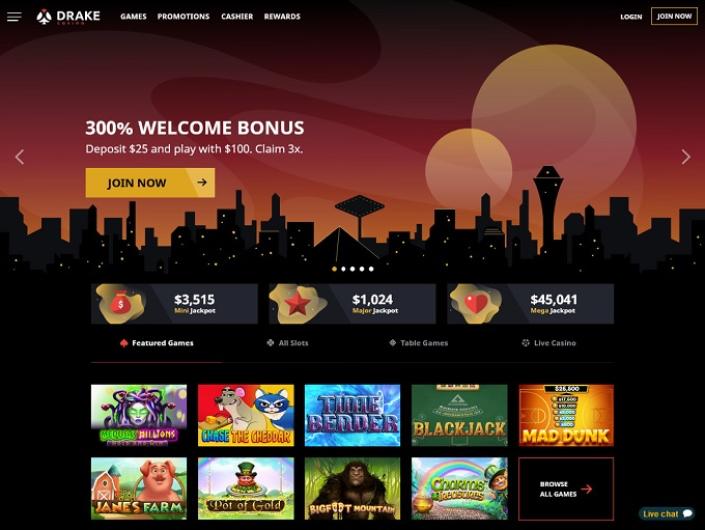
Task: Switch to the Table Games tab
Action: pyautogui.click(x=419, y=343)
